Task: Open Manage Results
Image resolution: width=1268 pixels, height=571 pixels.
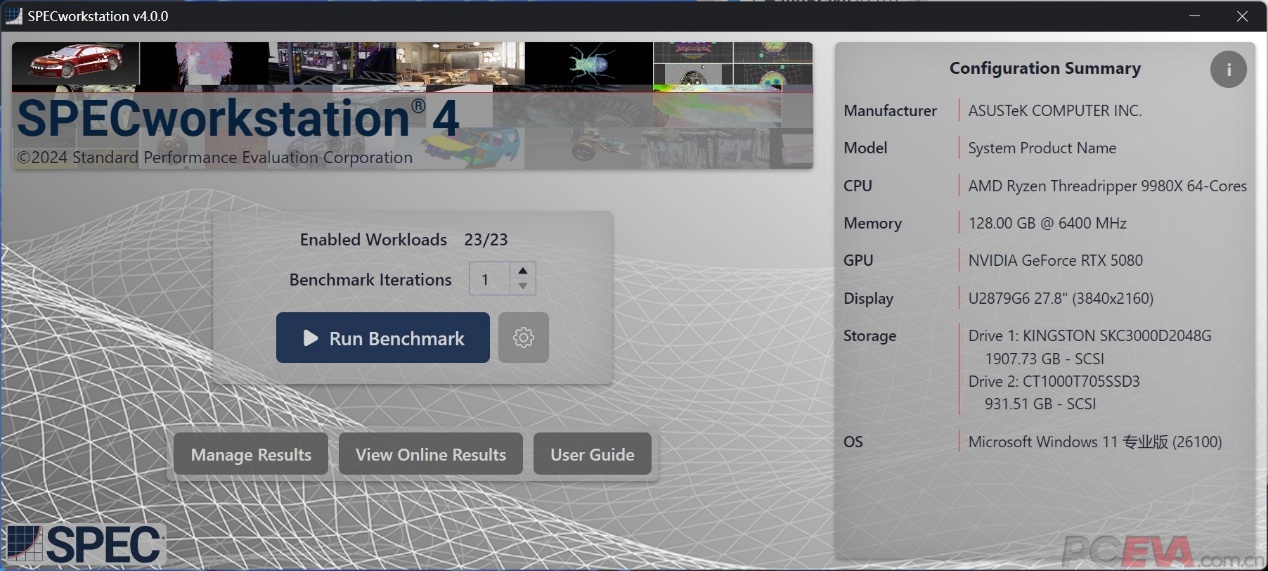Action: (x=251, y=455)
